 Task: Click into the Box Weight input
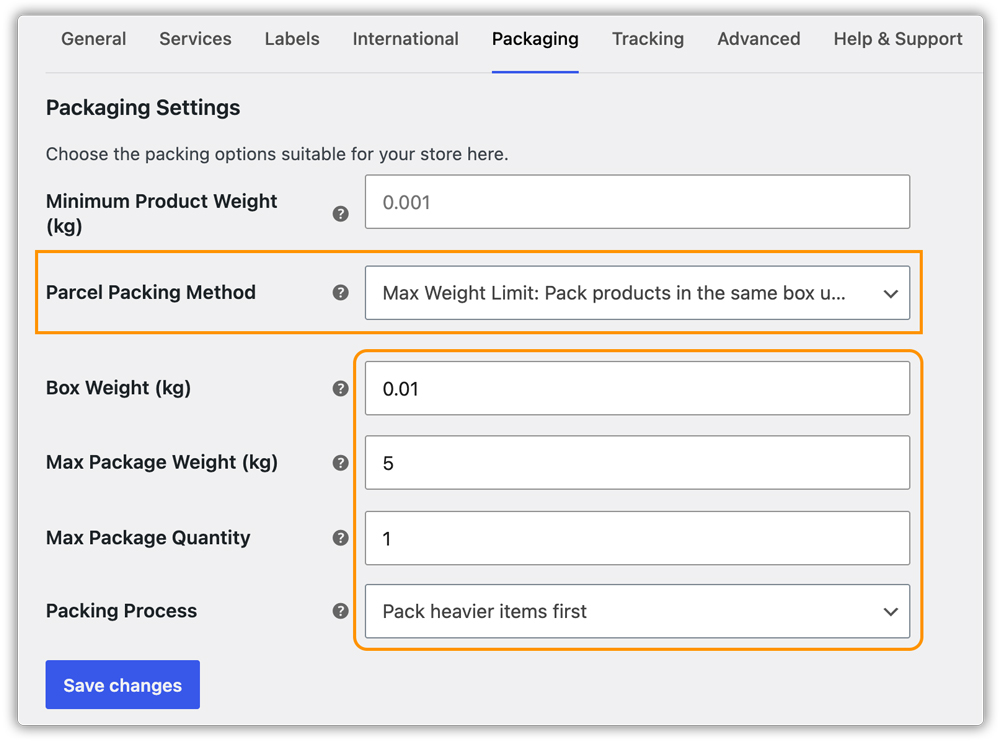coord(637,388)
